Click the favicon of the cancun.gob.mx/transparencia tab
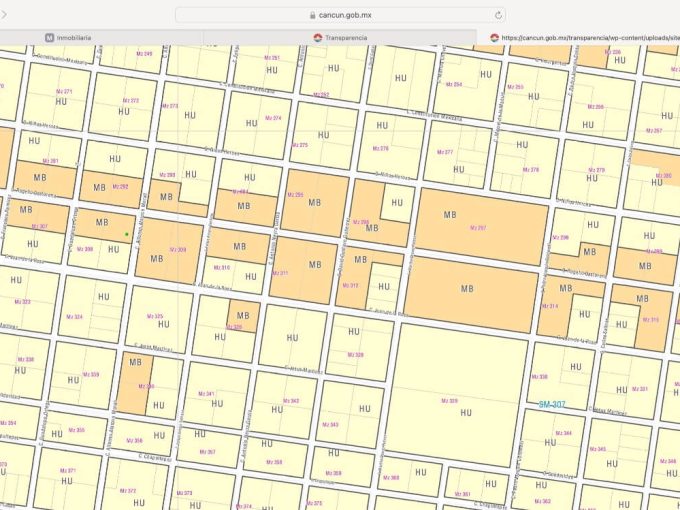This screenshot has height=510, width=680. (x=494, y=37)
